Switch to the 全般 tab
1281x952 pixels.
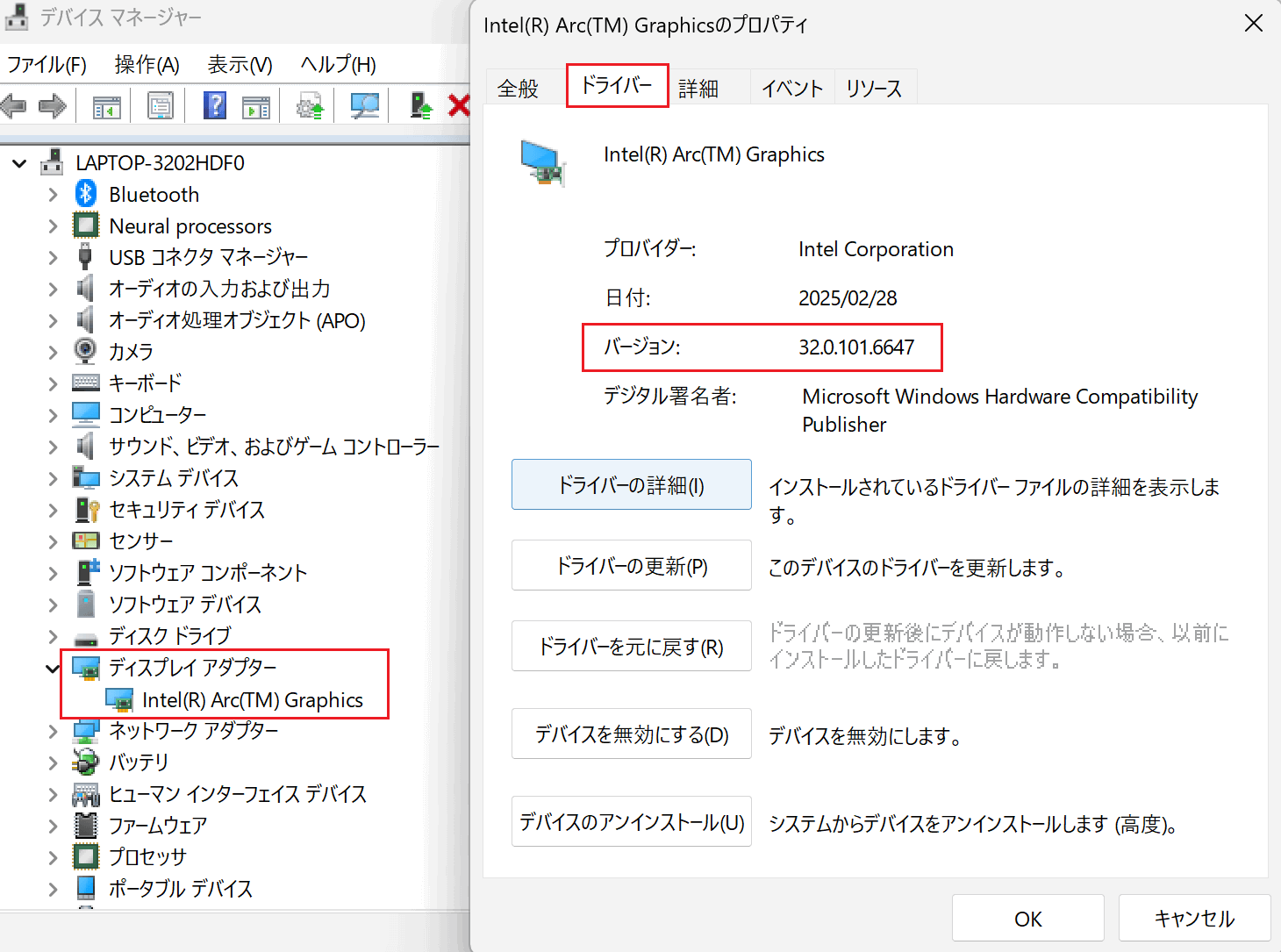[519, 88]
